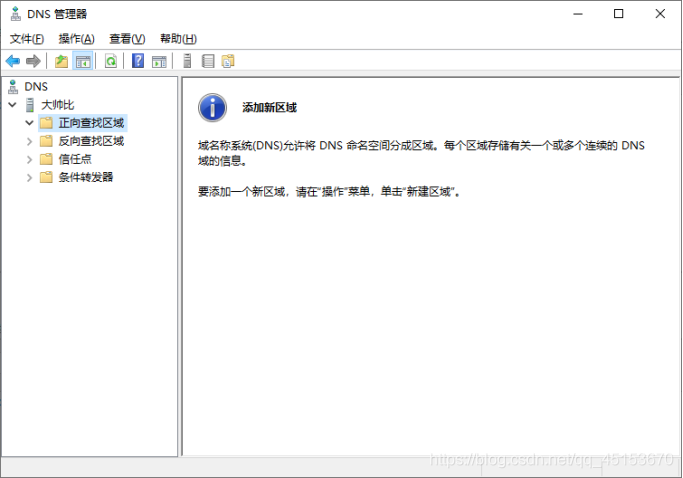Toggle the Show/Hide Console Tree toolbar button
This screenshot has width=683, height=478.
83,61
